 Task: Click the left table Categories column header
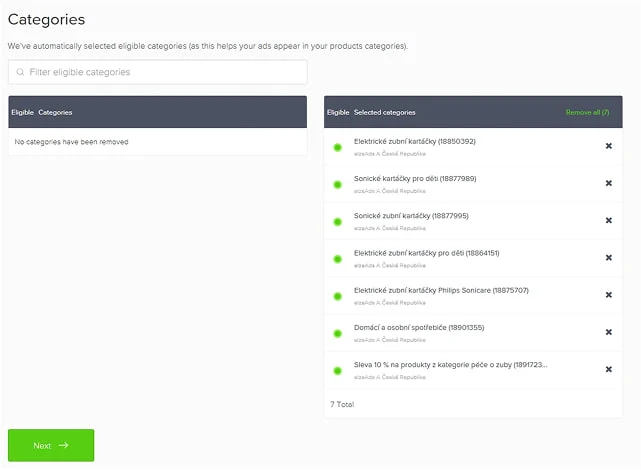pyautogui.click(x=55, y=112)
